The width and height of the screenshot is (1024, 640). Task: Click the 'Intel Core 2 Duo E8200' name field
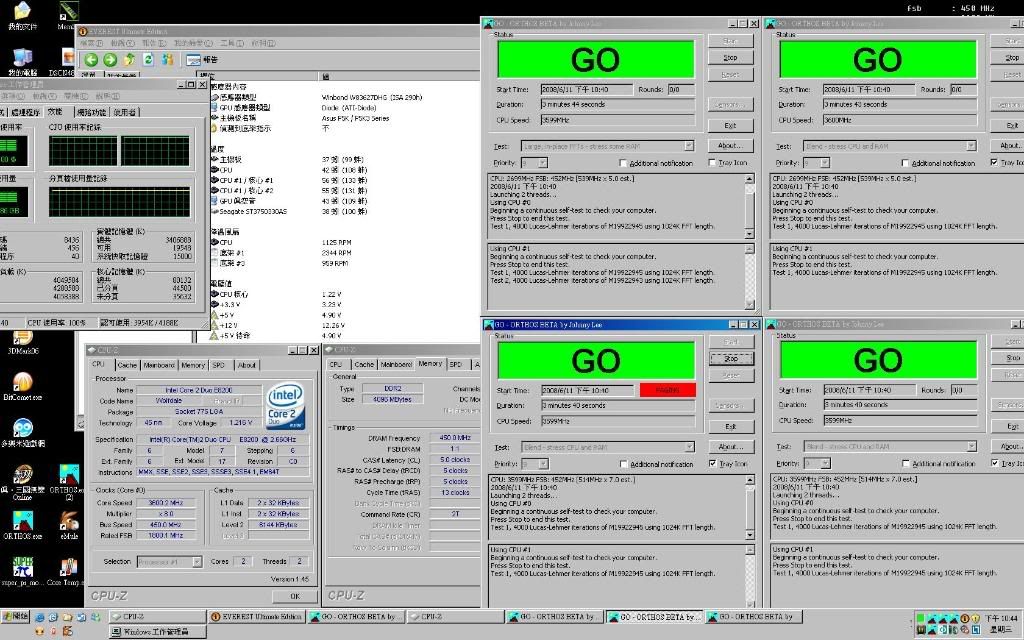coord(199,390)
